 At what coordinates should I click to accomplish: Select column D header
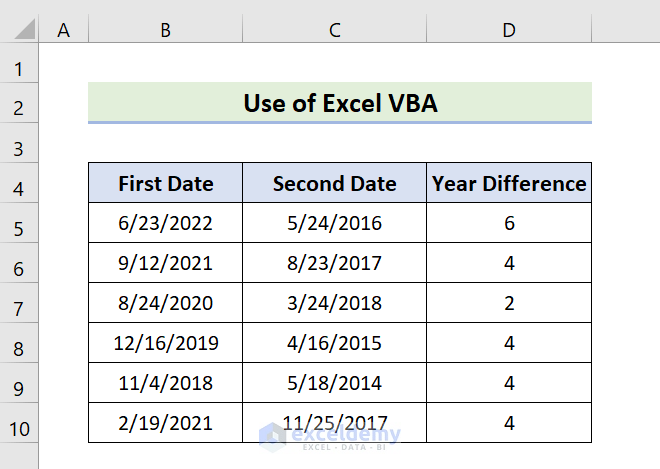pyautogui.click(x=509, y=31)
